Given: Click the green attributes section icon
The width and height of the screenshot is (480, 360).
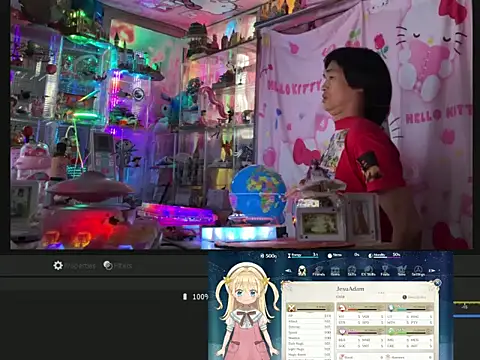Looking at the screenshot, I should pos(391,331).
